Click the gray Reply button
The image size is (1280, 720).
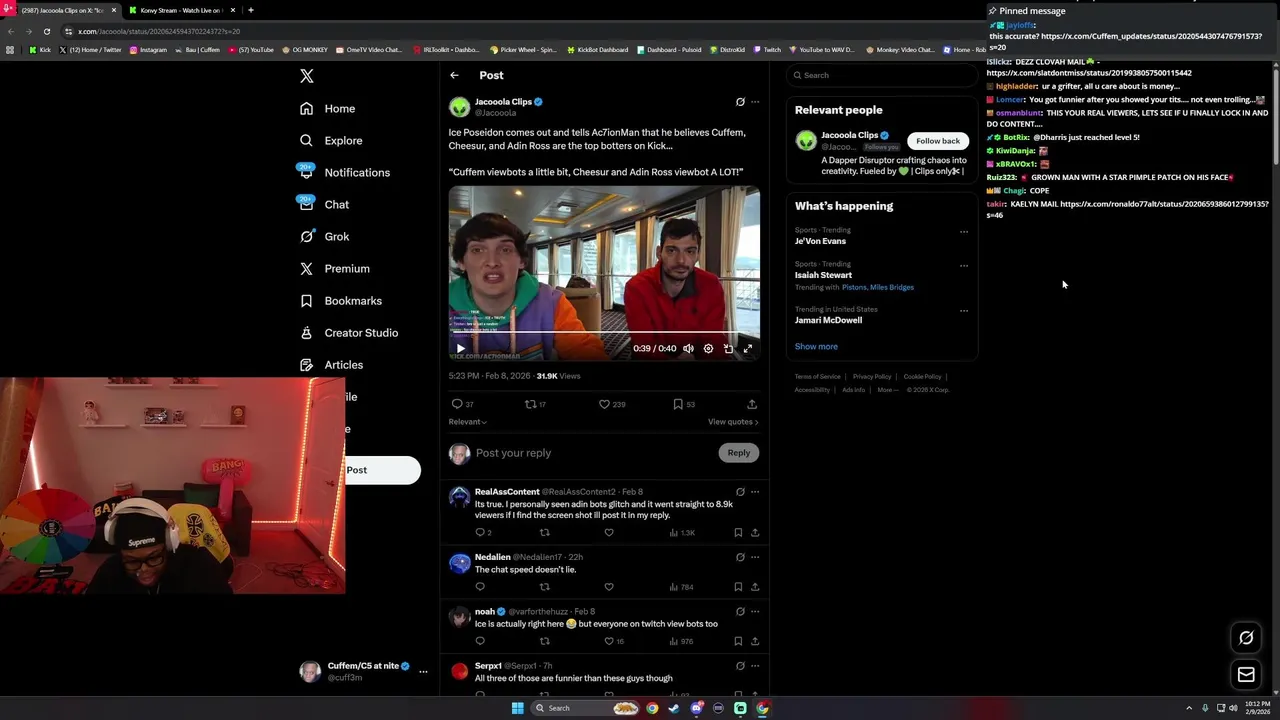[738, 453]
